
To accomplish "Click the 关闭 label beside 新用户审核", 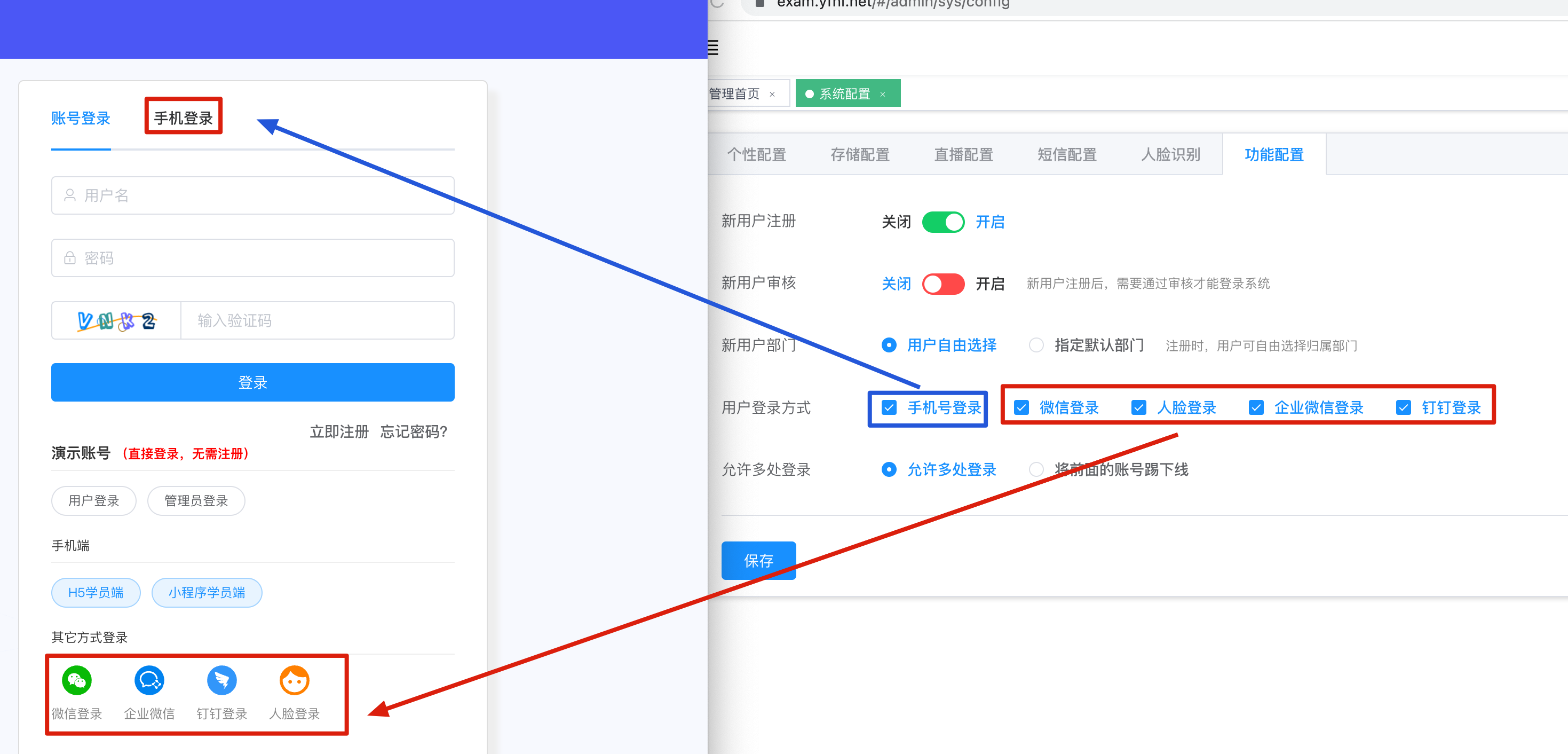I will point(896,284).
